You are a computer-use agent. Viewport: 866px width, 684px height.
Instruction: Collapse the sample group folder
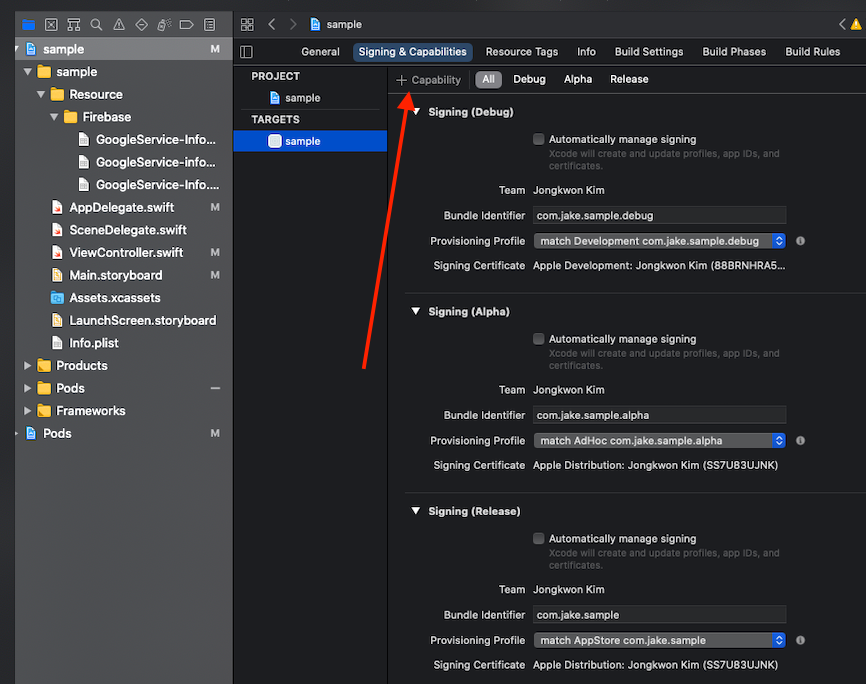tap(28, 72)
